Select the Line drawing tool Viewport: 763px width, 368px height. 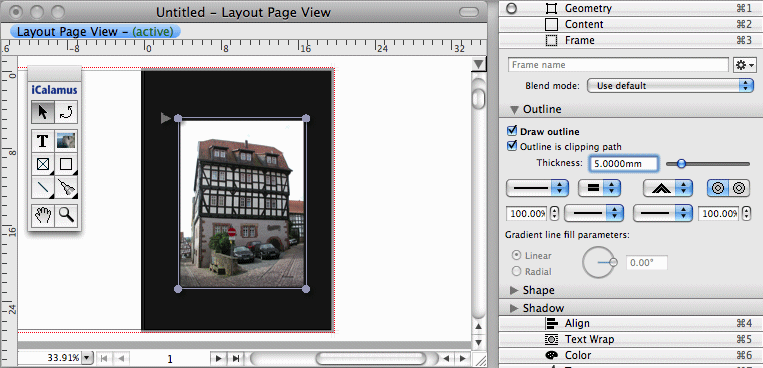tap(43, 187)
